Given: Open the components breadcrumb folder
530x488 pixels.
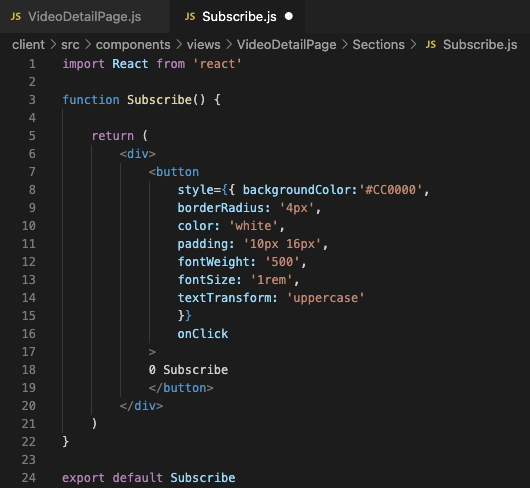Looking at the screenshot, I should pos(133,45).
